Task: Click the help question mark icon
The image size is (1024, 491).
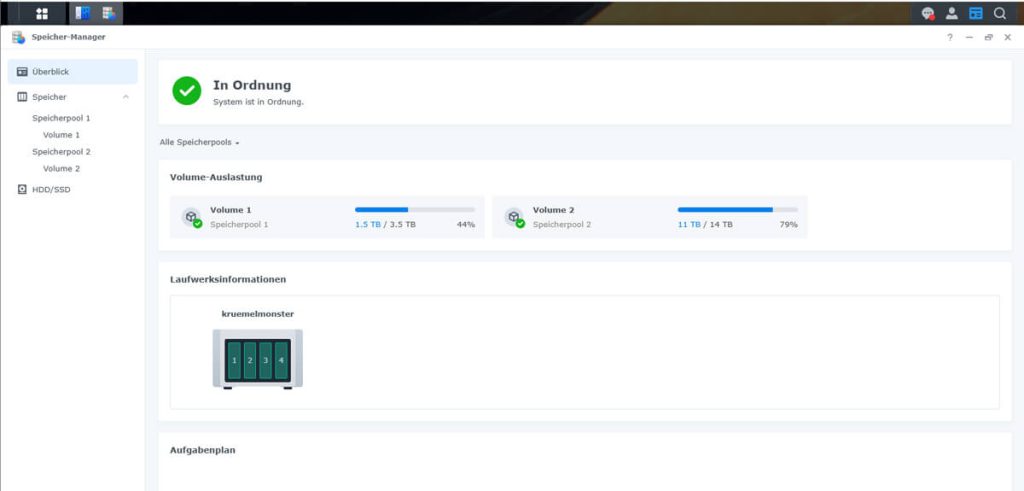Action: click(950, 37)
